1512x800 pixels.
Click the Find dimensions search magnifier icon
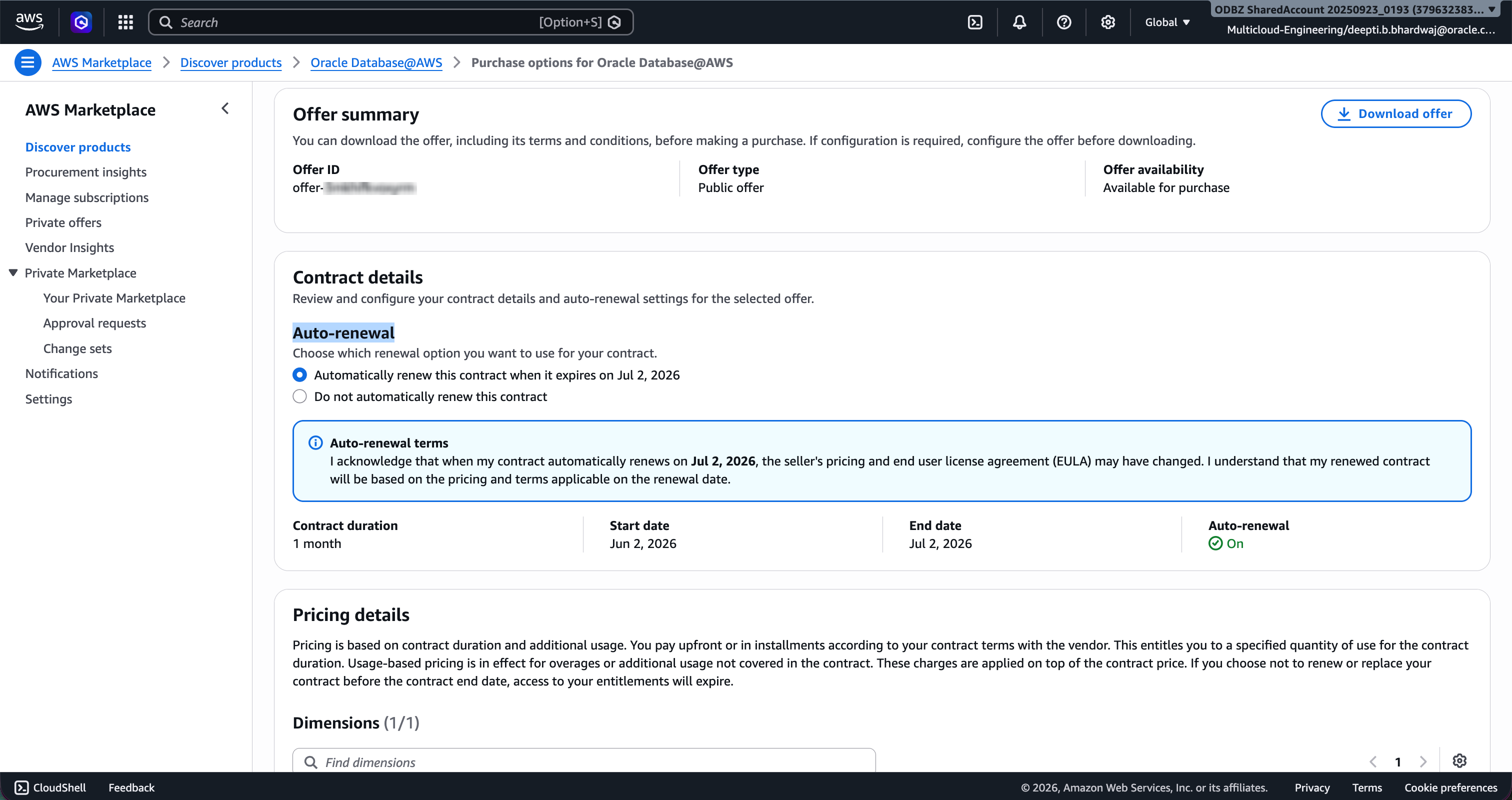tap(310, 762)
